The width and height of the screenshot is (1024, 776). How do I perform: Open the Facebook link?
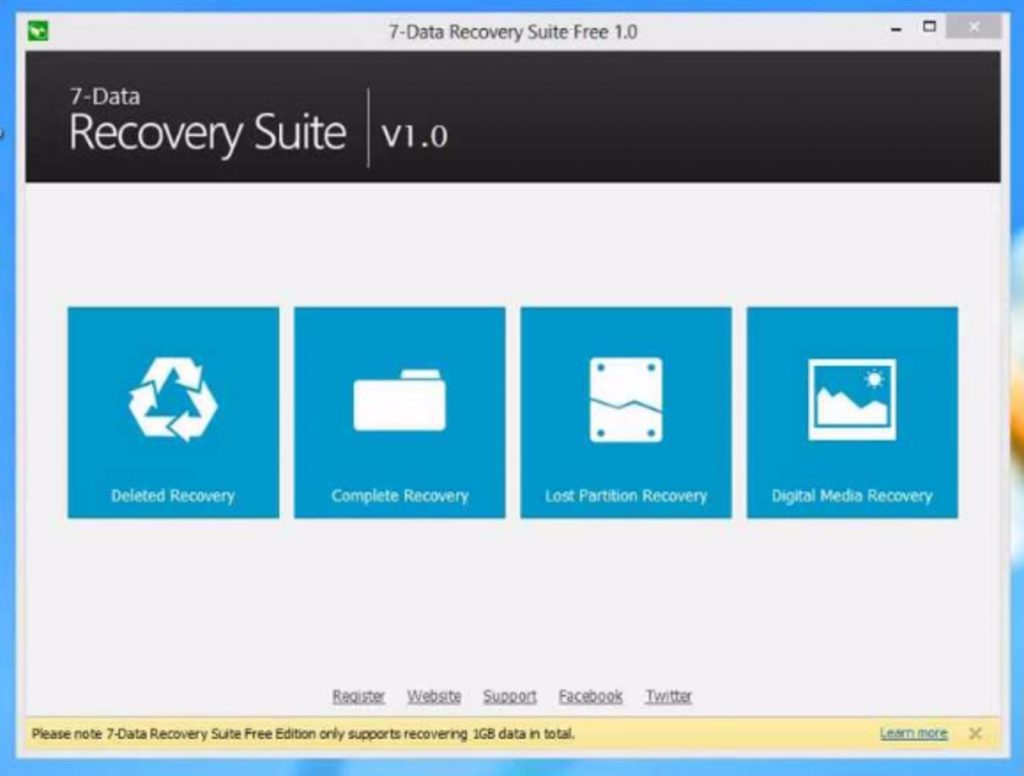[x=590, y=696]
